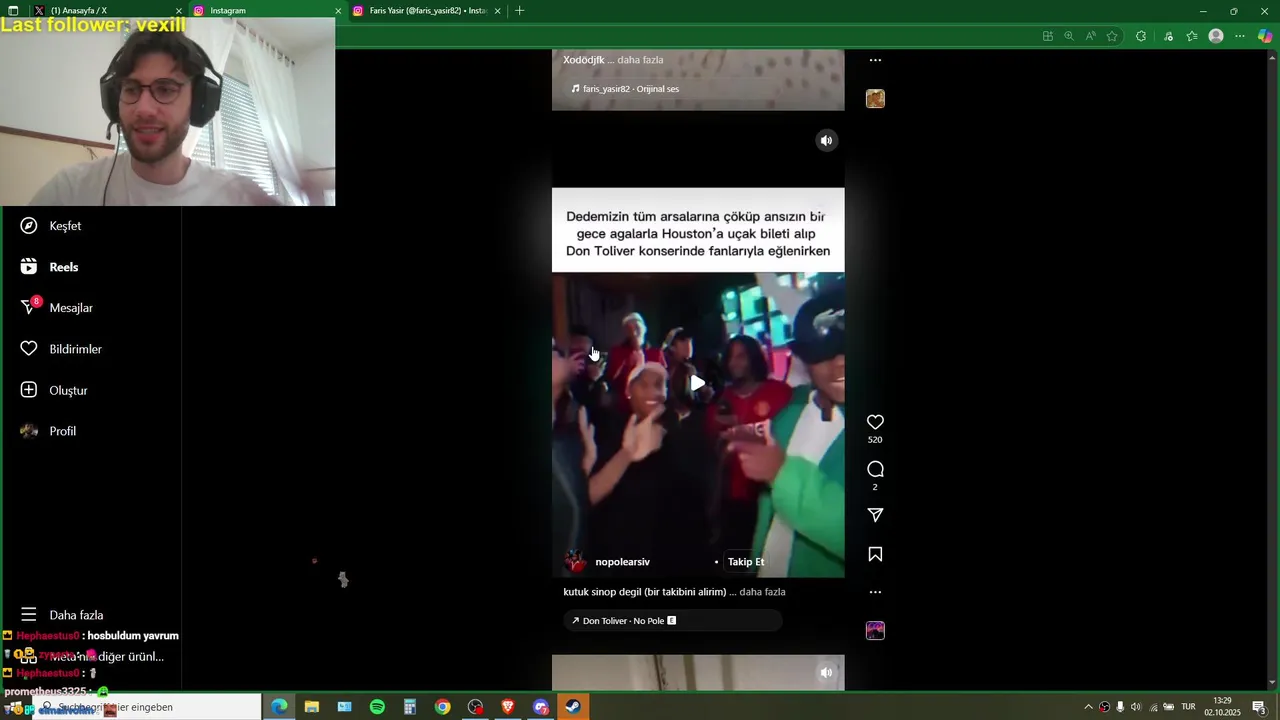Show hidden system tray icons
Screen dimensions: 1280x720
coord(1088,707)
